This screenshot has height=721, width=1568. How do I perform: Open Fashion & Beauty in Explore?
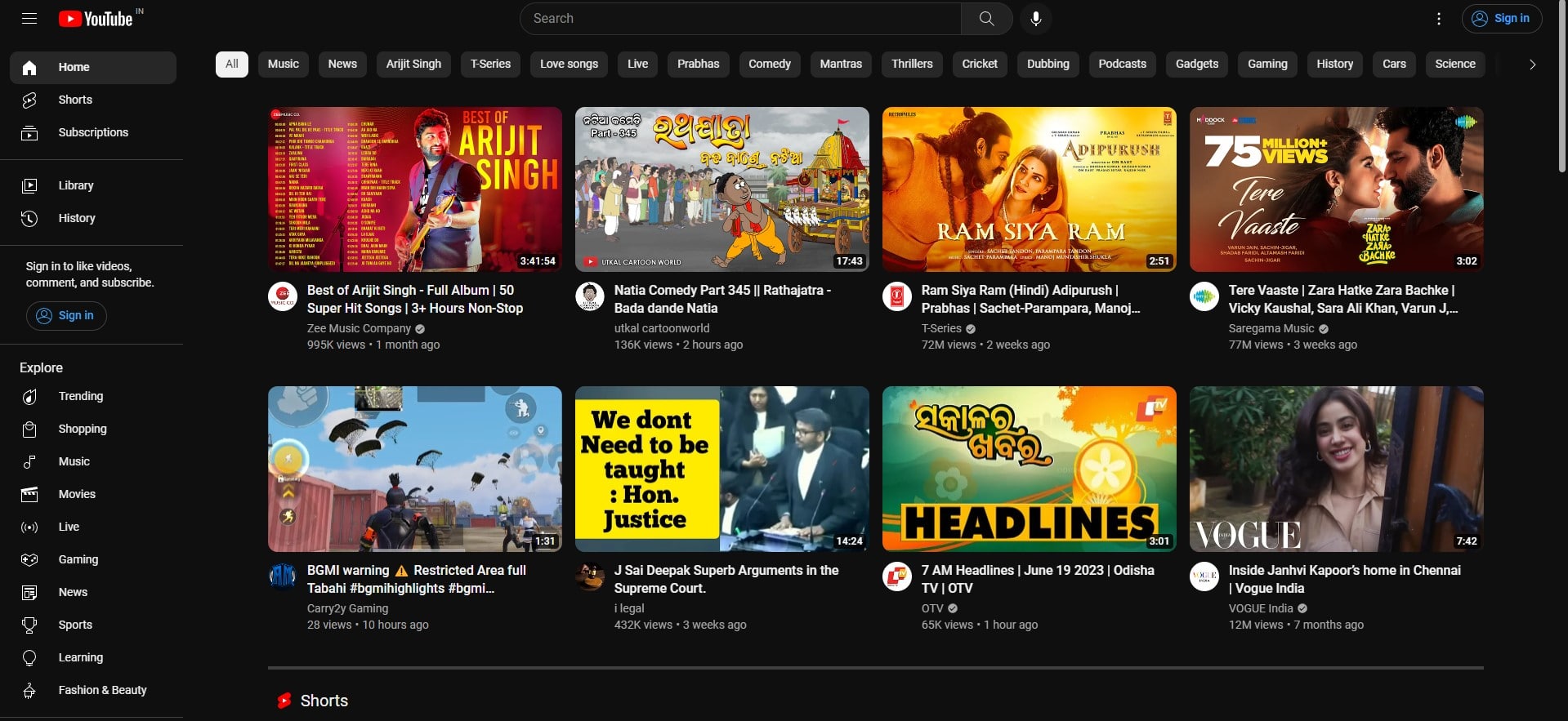[x=93, y=690]
